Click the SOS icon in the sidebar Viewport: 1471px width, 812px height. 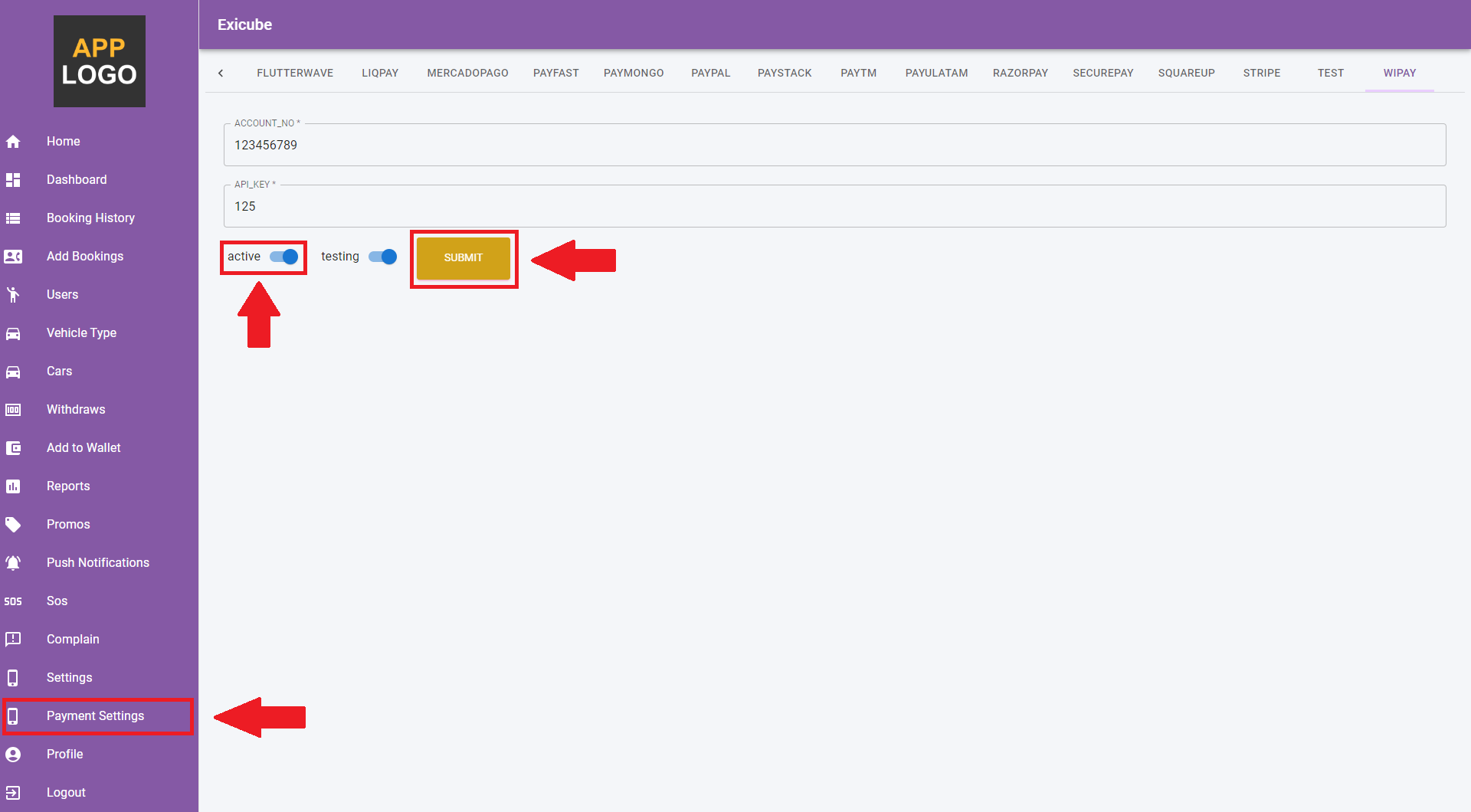pyautogui.click(x=14, y=601)
